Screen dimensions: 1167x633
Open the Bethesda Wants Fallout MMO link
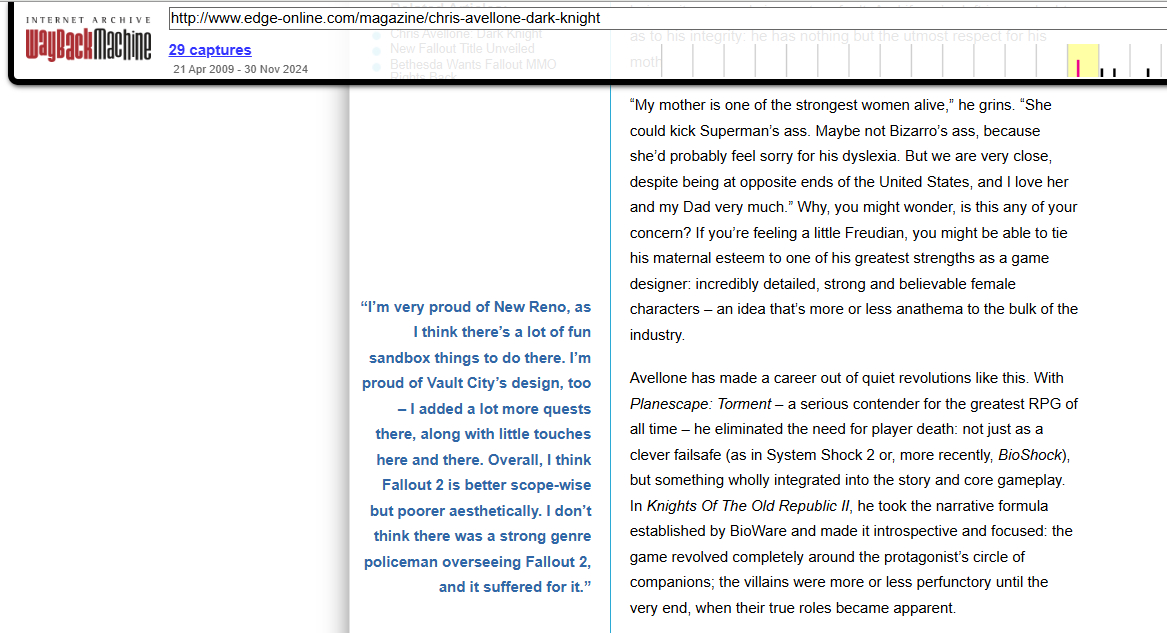pos(473,64)
